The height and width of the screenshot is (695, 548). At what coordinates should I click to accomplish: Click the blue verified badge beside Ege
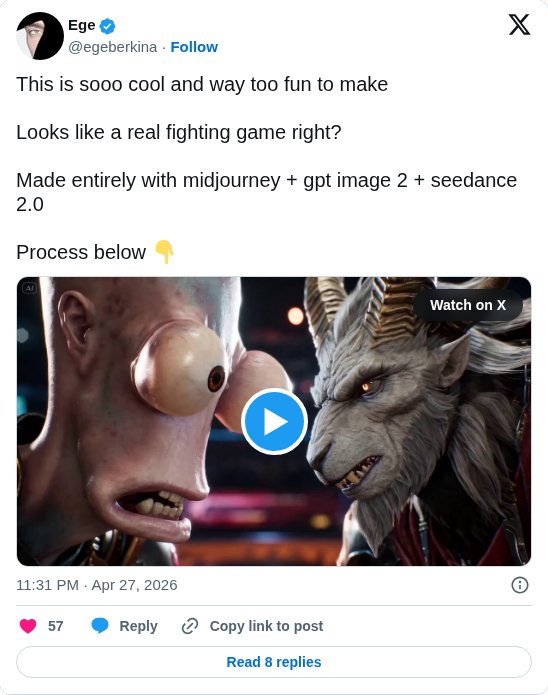(107, 26)
